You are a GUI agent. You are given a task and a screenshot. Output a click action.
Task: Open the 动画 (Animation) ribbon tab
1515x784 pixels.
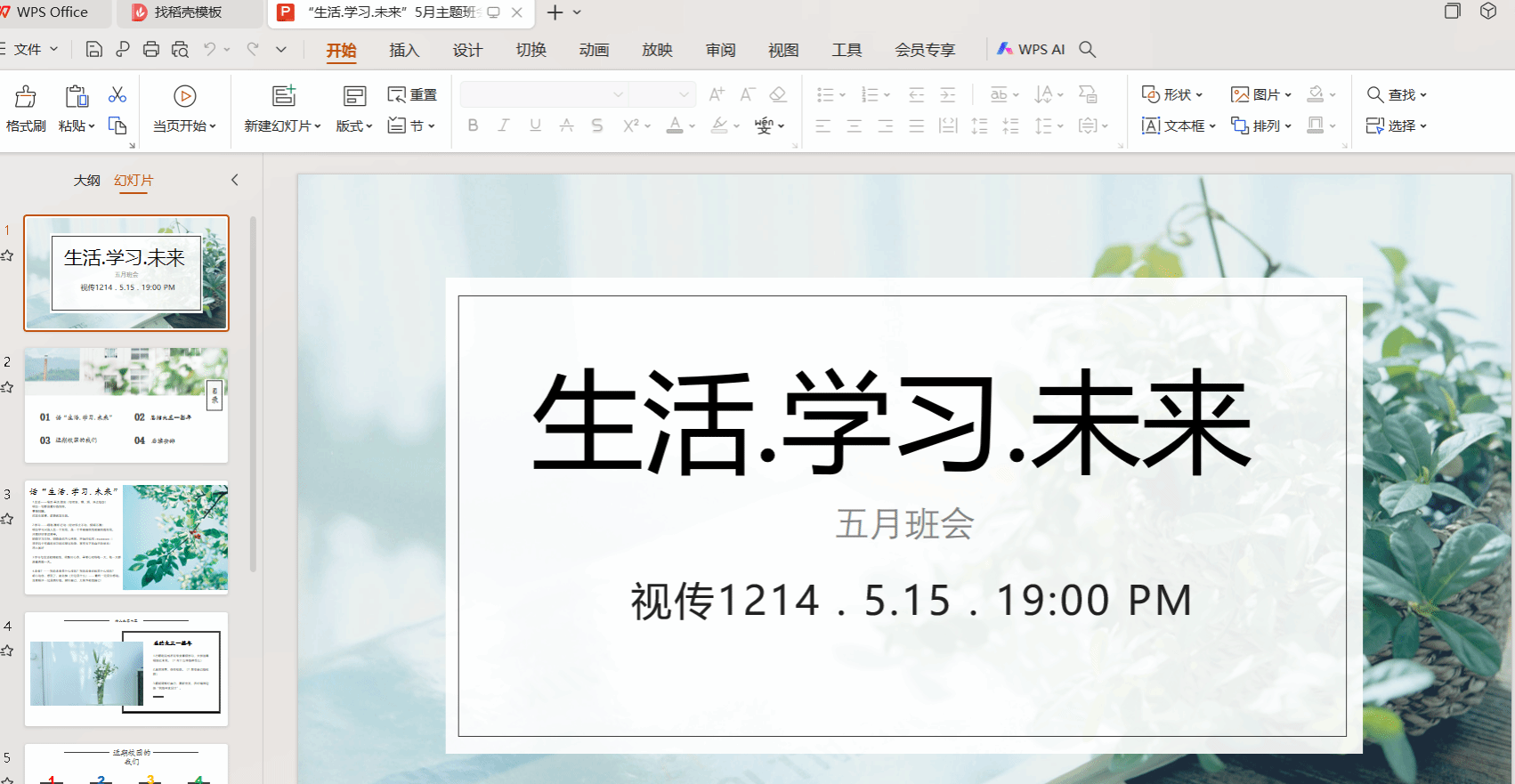click(x=594, y=51)
